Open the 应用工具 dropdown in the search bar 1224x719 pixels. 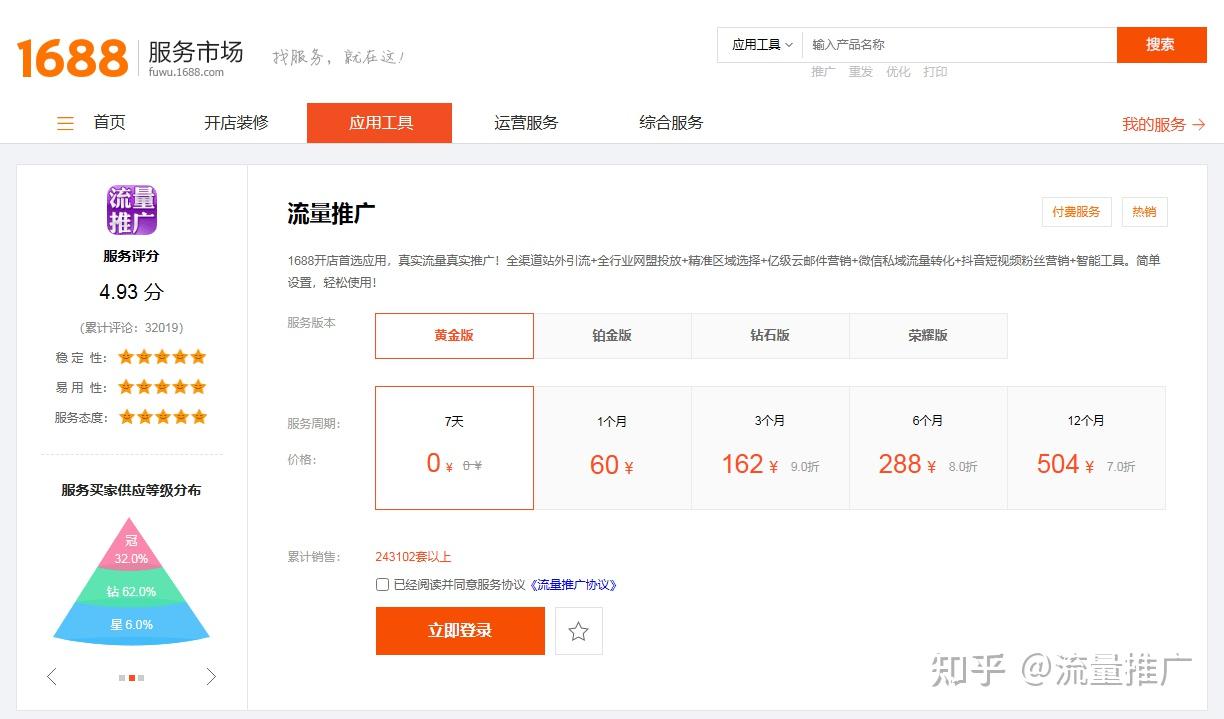pos(758,44)
